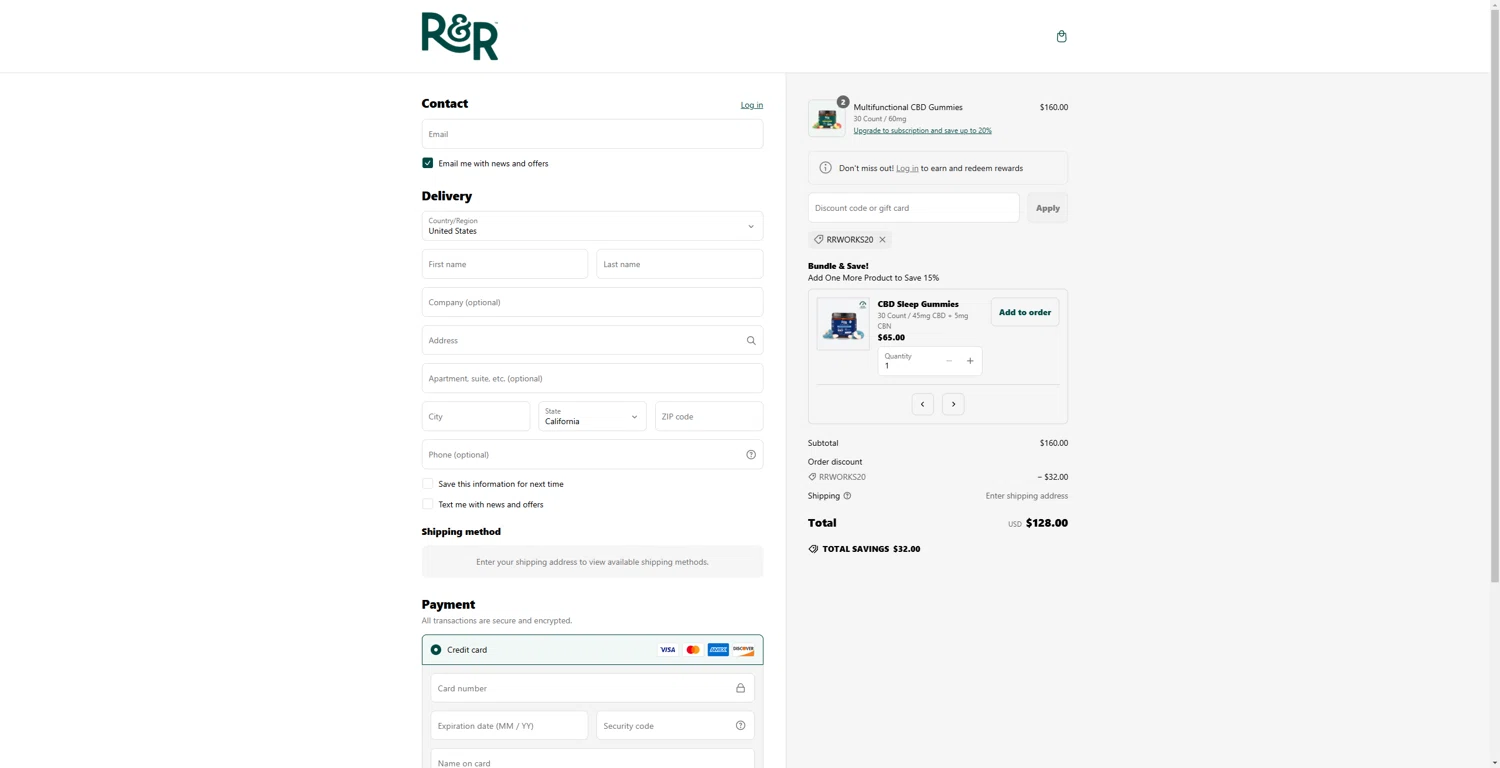Click the Card number field
The image size is (1500, 768).
coord(592,688)
